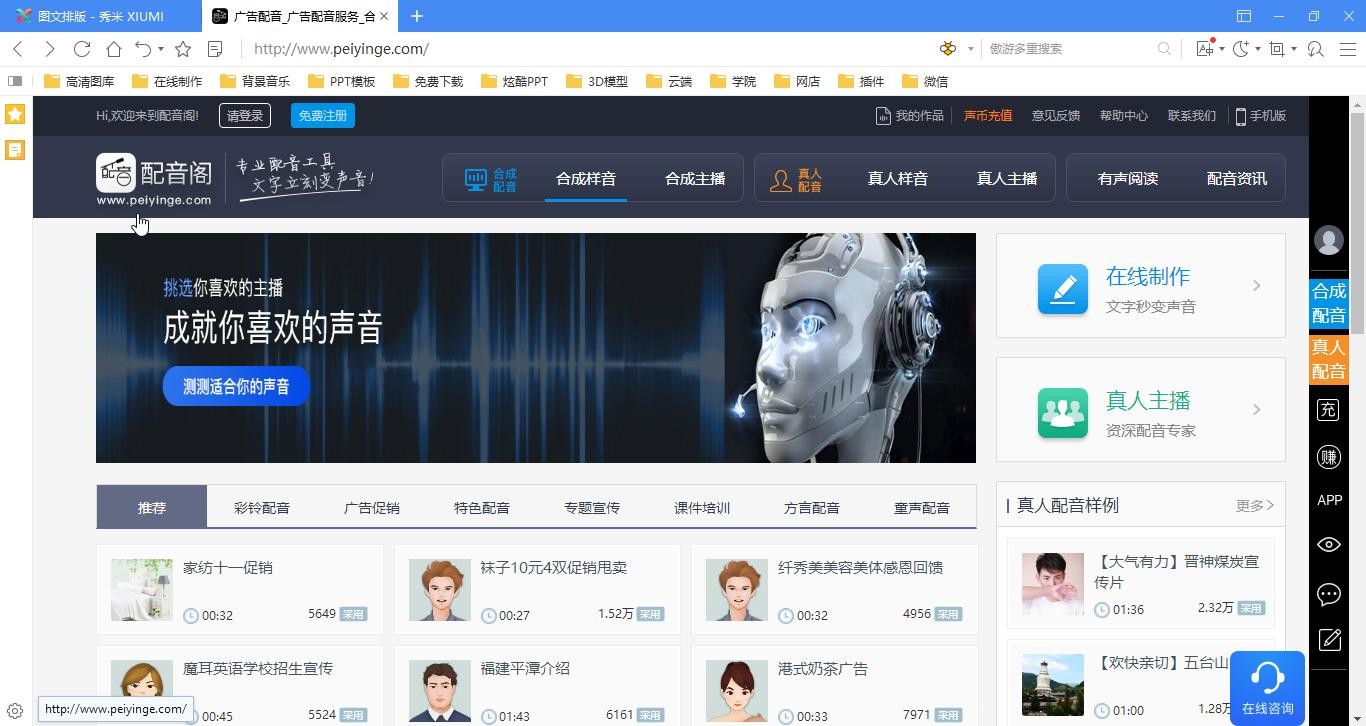Open the user avatar in right sidebar
This screenshot has height=726, width=1366.
(x=1328, y=241)
